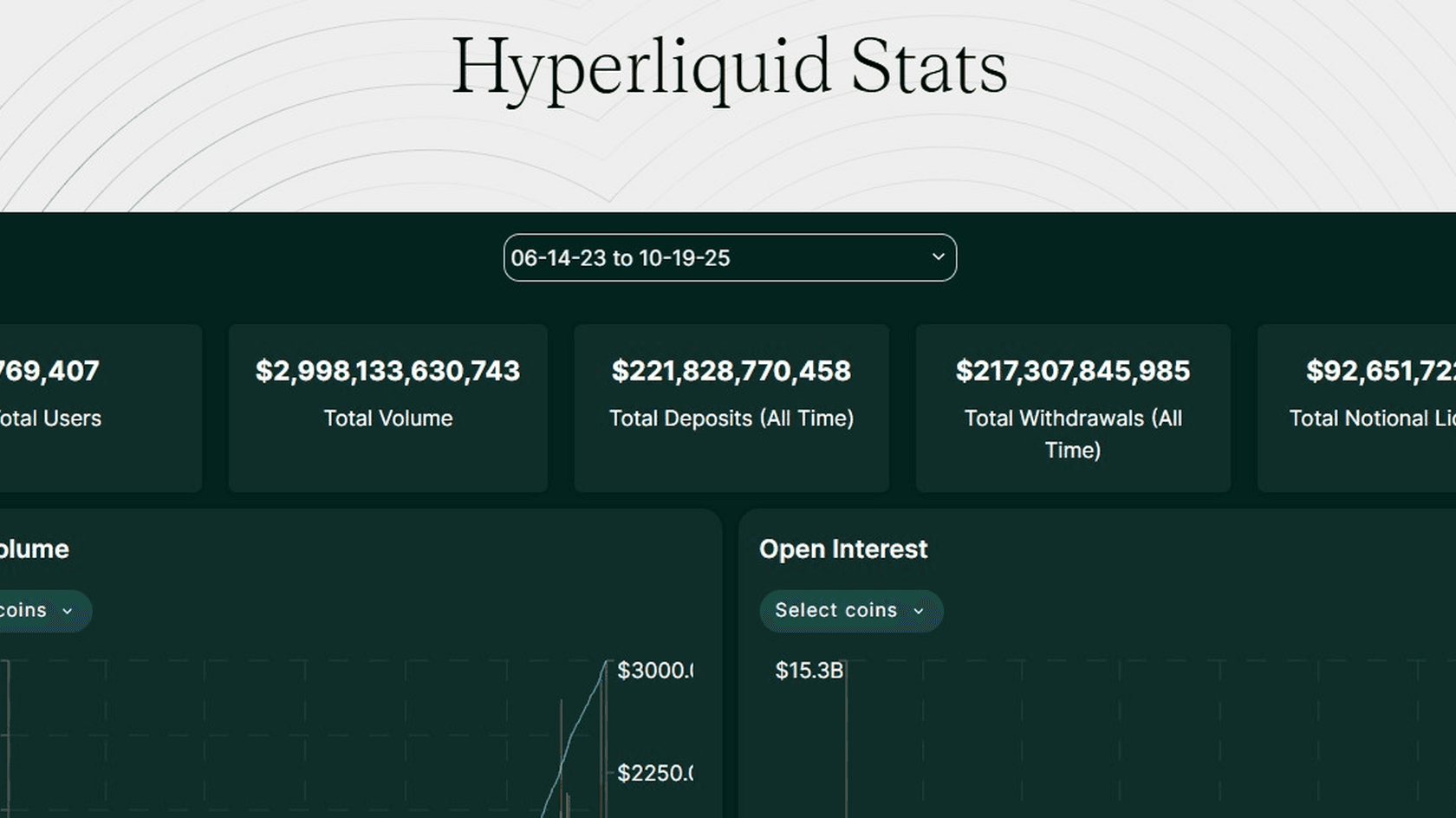Click the $15.3B axis label

tap(809, 671)
